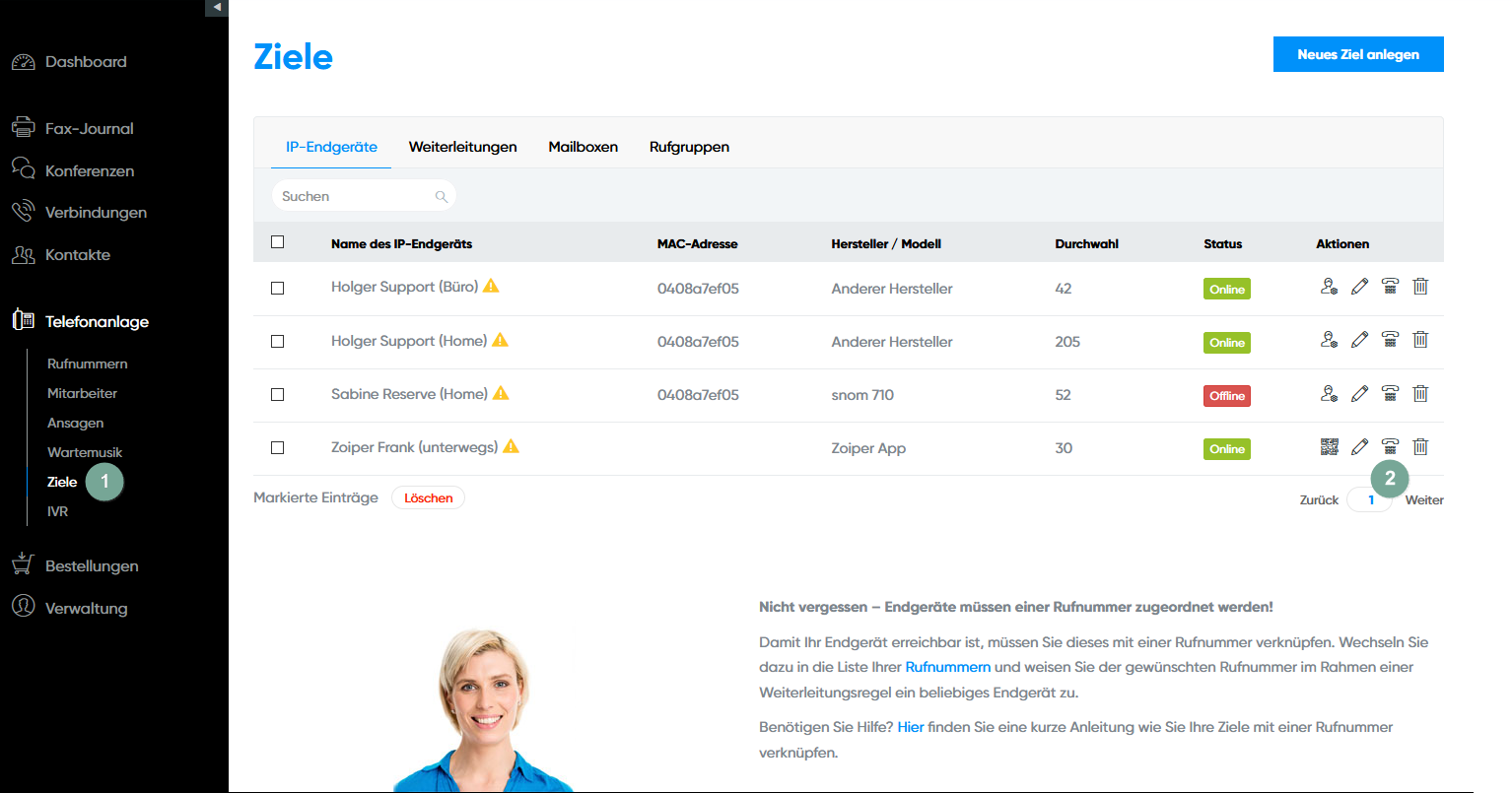Image resolution: width=1512 pixels, height=793 pixels.
Task: Follow the Rufnummern link in help text
Action: pos(947,667)
